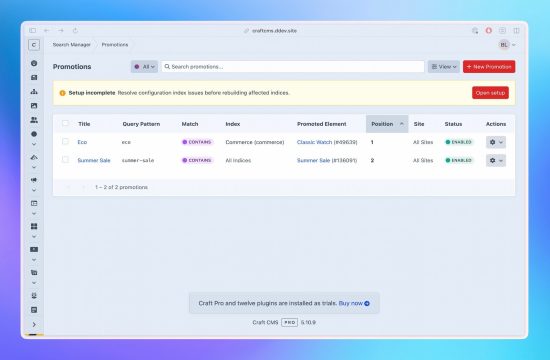Image resolution: width=550 pixels, height=360 pixels.
Task: Create a New Promotion
Action: pyautogui.click(x=489, y=67)
